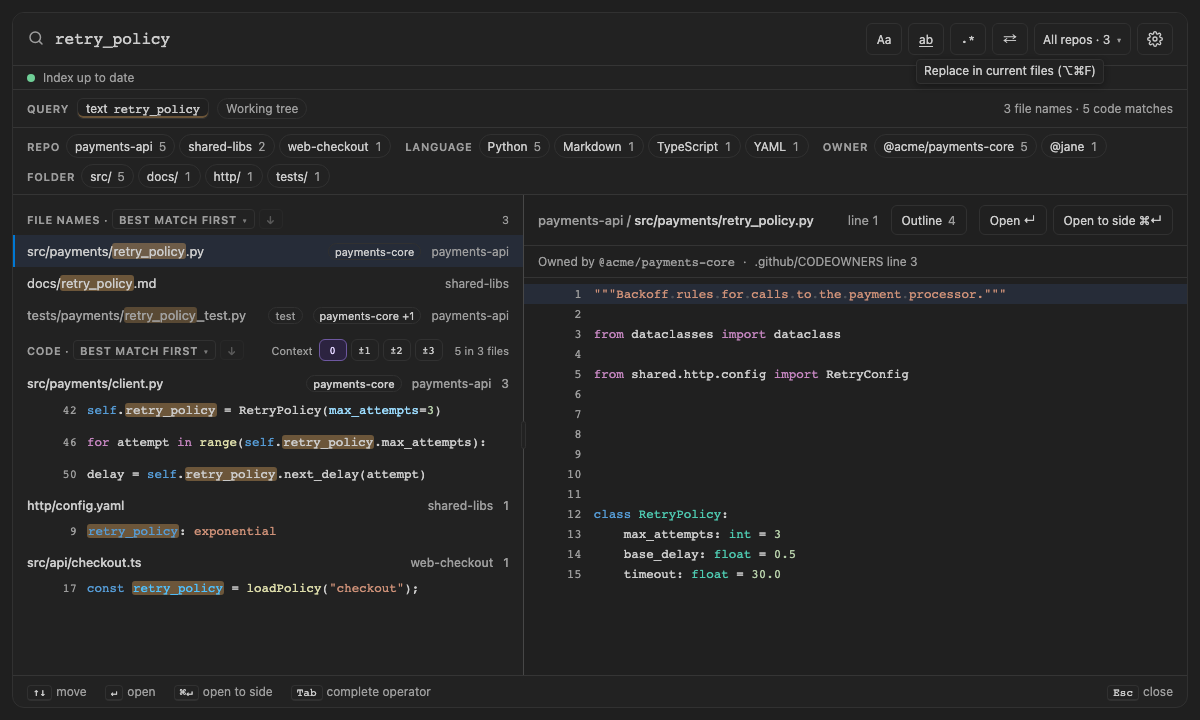Image resolution: width=1200 pixels, height=720 pixels.
Task: Filter by @acme/payments-core owner chip
Action: (x=955, y=147)
